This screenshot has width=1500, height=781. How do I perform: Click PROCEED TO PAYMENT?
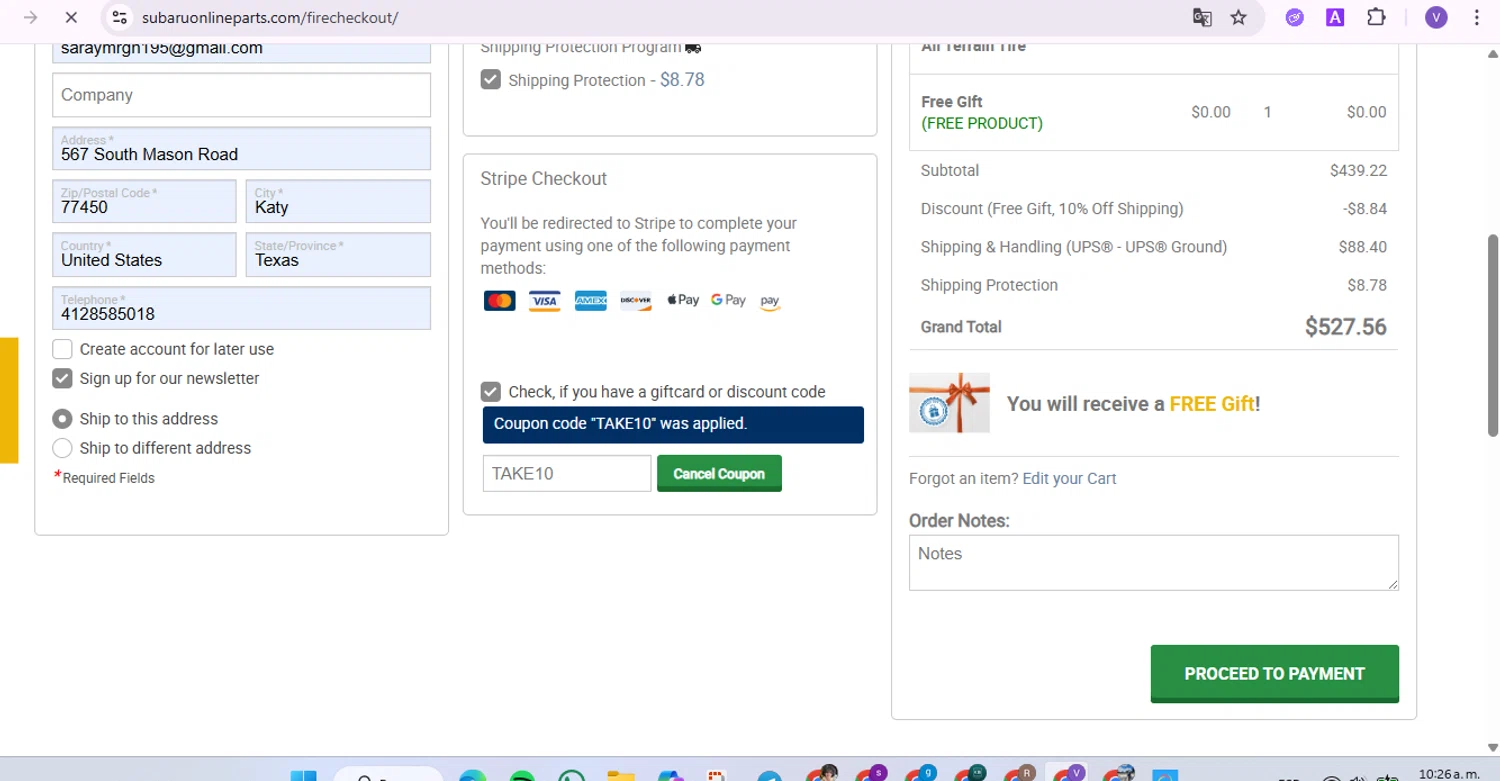coord(1275,674)
